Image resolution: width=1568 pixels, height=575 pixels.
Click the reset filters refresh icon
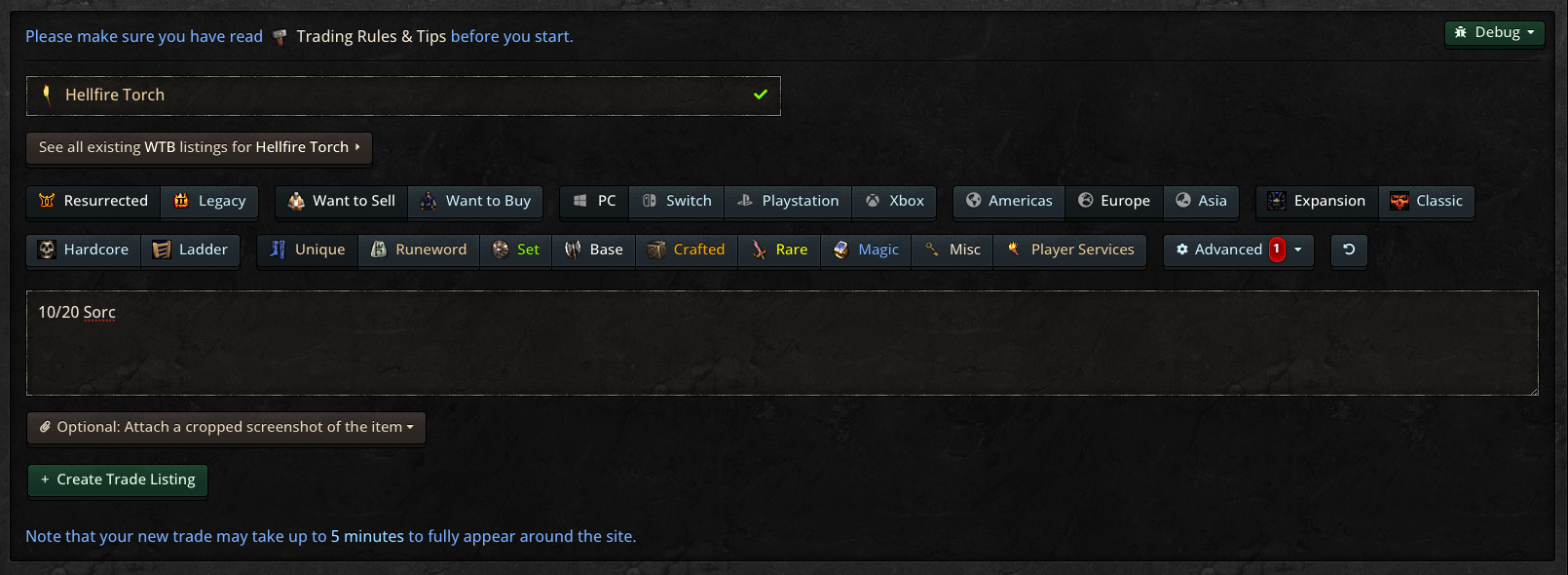tap(1349, 249)
